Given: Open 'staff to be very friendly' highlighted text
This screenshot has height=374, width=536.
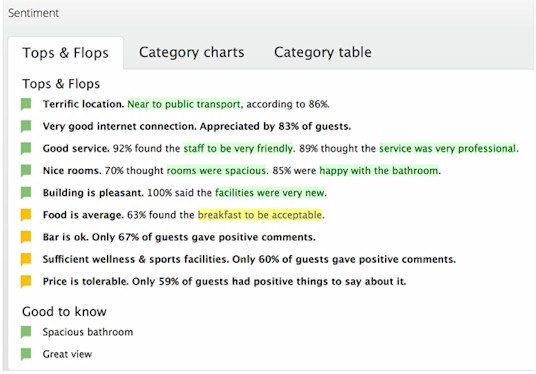Looking at the screenshot, I should [x=238, y=148].
